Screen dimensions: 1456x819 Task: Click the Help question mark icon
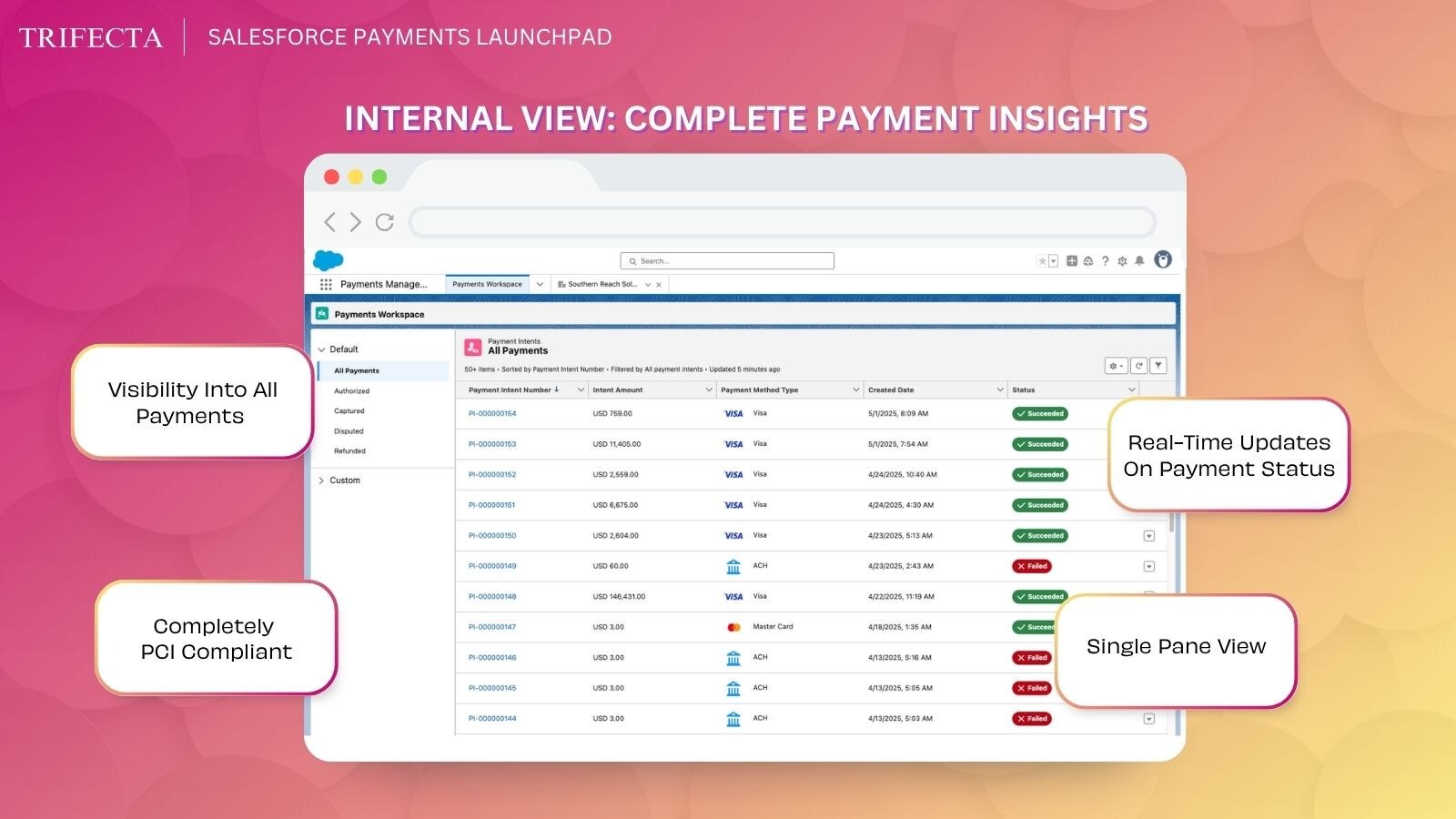coord(1106,261)
